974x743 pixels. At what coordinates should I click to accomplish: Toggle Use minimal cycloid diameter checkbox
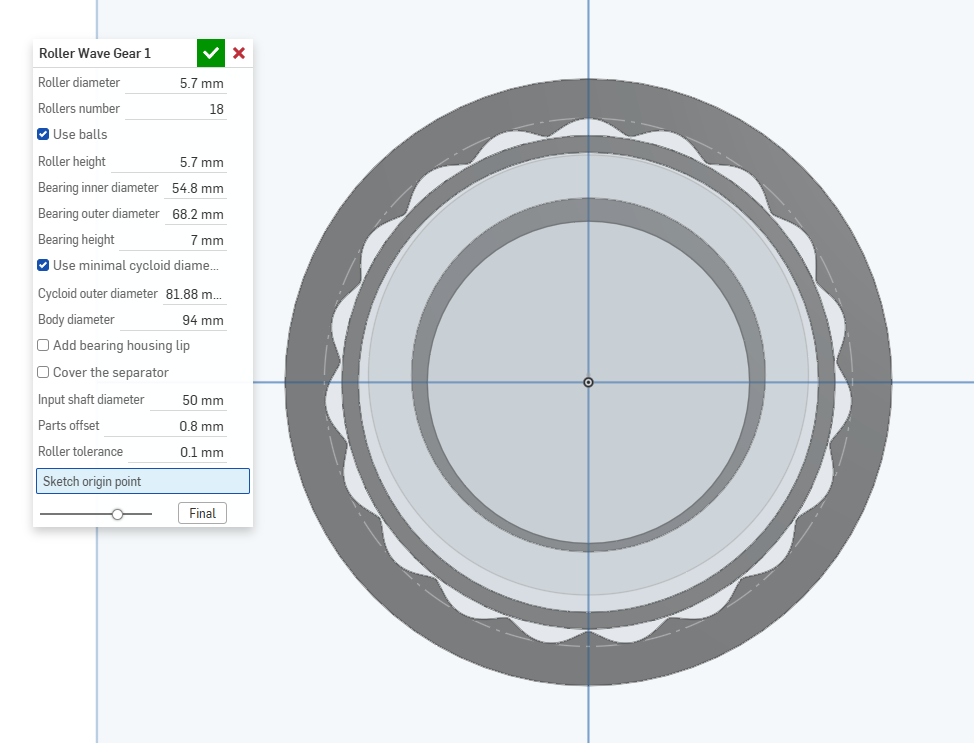(x=43, y=265)
